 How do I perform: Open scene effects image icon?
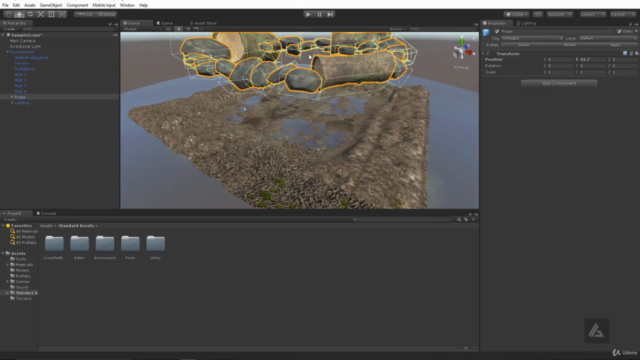197,29
